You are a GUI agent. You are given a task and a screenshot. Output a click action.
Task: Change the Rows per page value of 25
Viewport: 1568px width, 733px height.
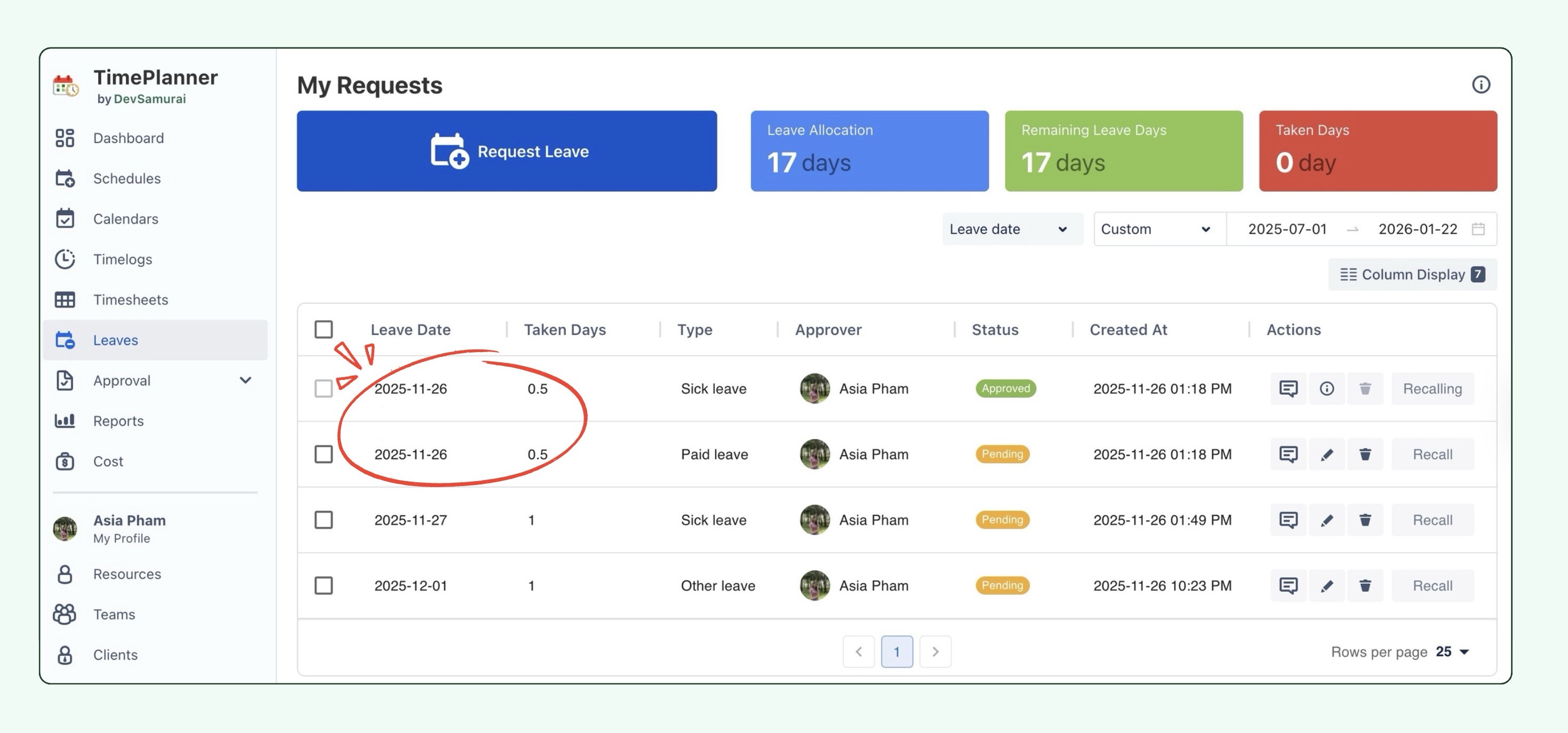tap(1452, 651)
